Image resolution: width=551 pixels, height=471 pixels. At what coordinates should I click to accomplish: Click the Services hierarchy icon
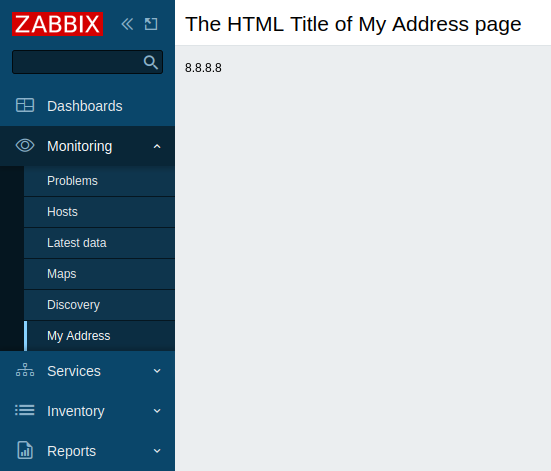pos(25,370)
